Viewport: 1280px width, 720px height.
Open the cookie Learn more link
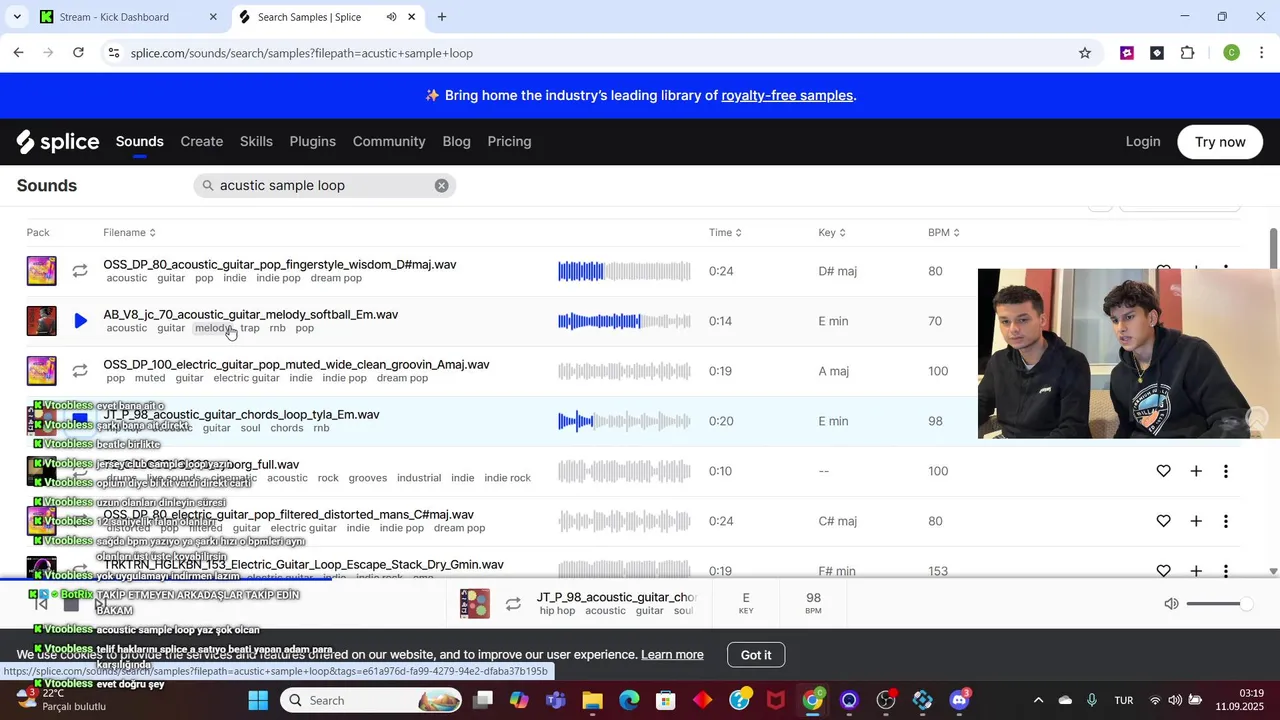672,655
